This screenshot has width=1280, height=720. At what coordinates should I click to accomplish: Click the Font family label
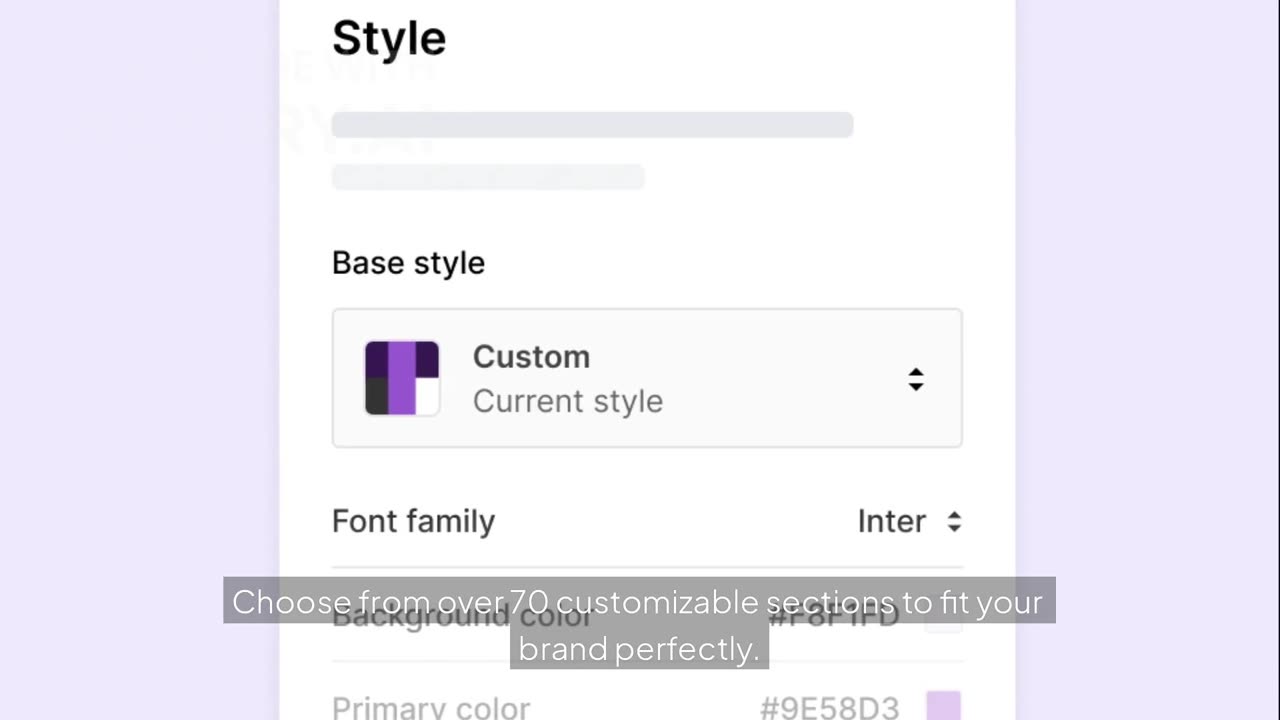tap(413, 521)
